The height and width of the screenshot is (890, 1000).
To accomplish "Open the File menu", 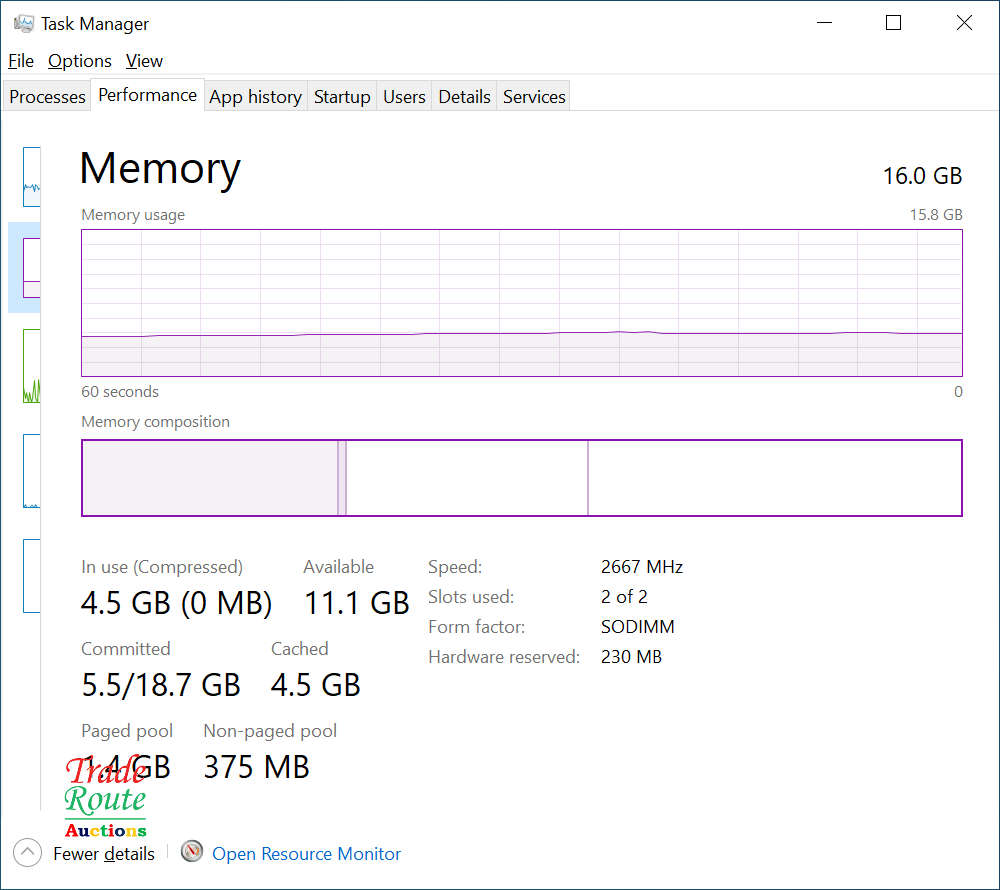I will click(21, 61).
